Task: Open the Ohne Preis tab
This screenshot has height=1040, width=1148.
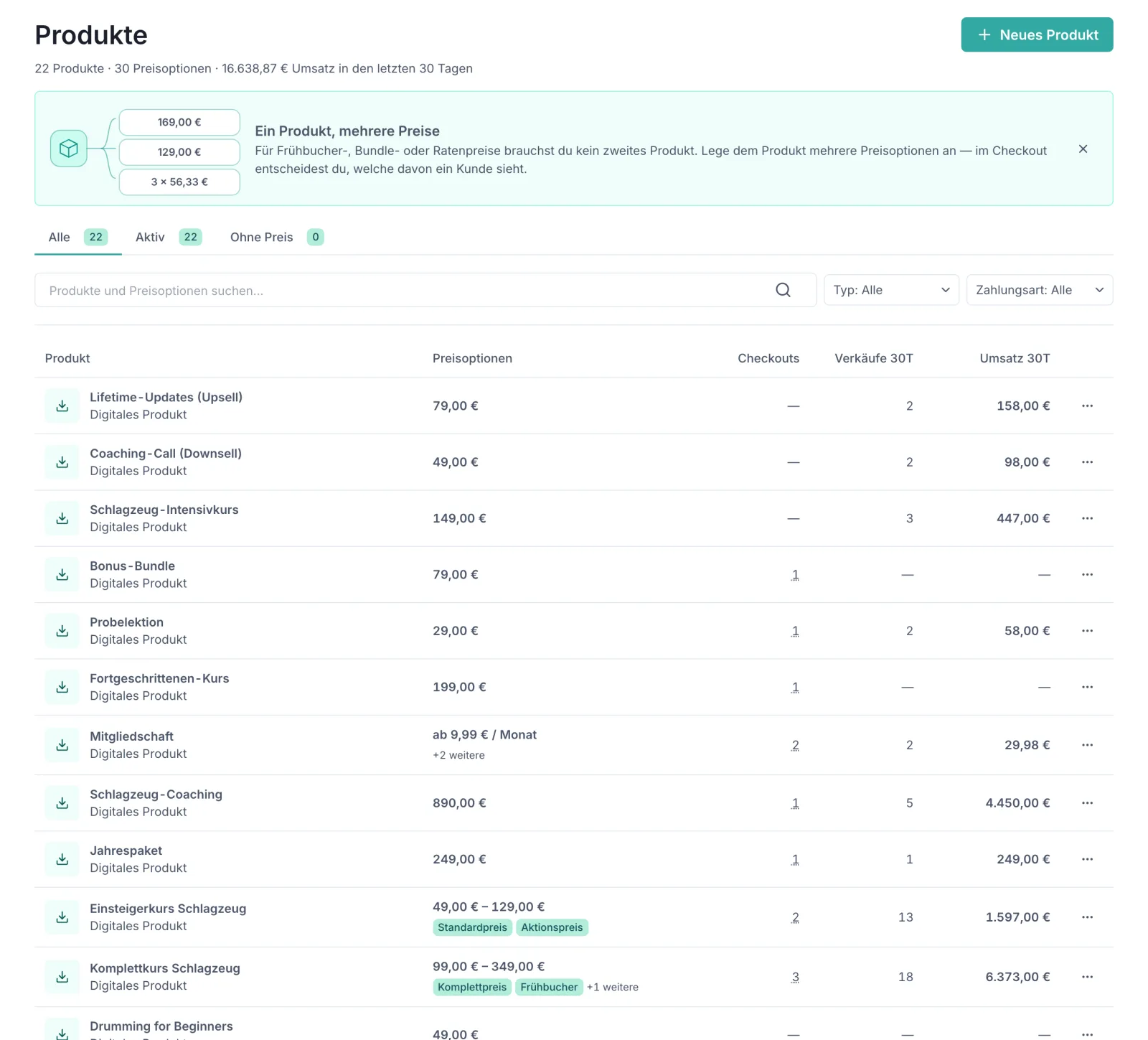Action: 277,237
